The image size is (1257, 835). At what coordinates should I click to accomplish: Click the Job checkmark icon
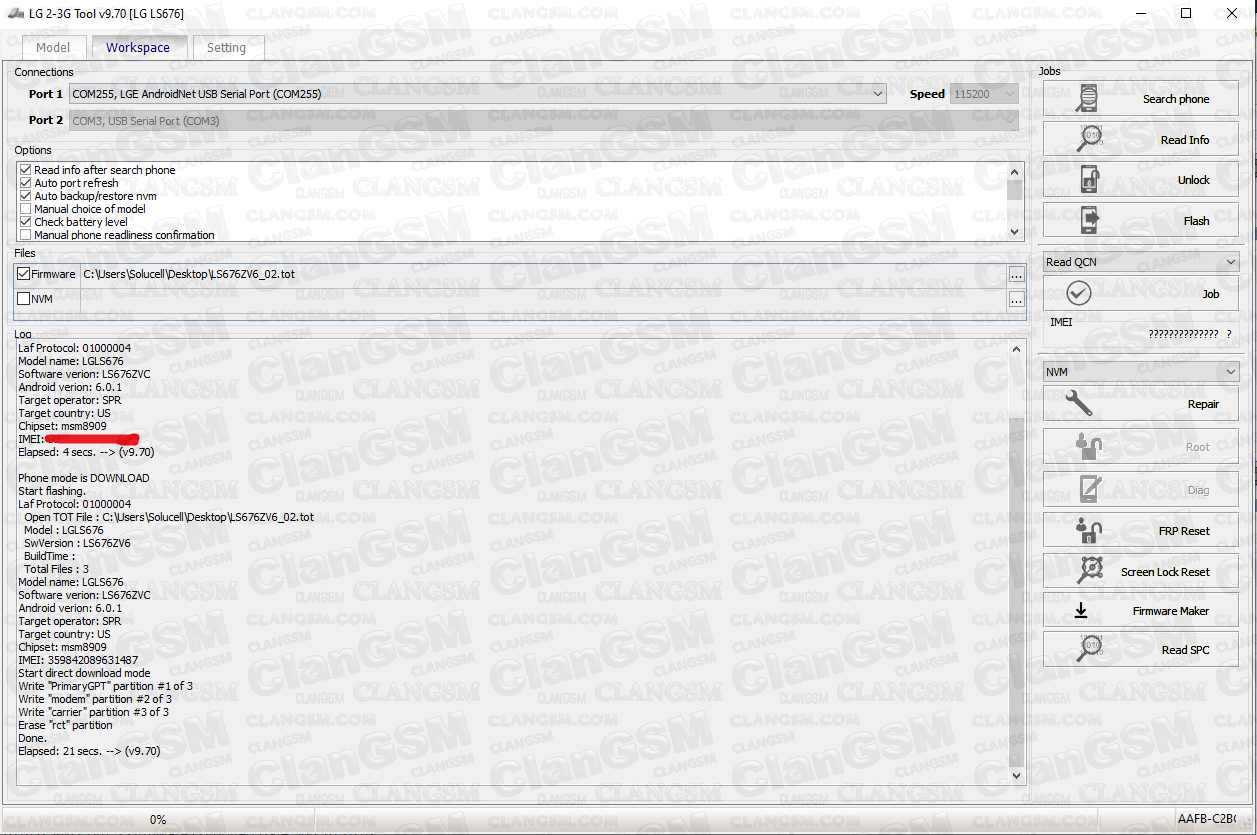coord(1079,293)
